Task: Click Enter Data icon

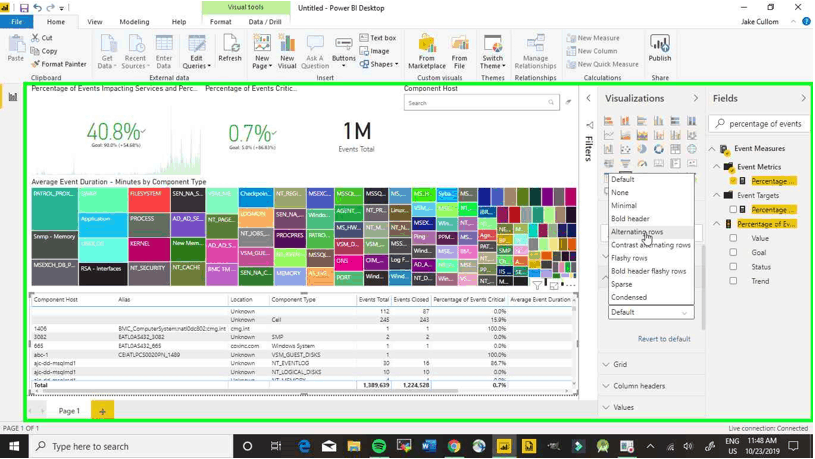Action: [x=164, y=51]
